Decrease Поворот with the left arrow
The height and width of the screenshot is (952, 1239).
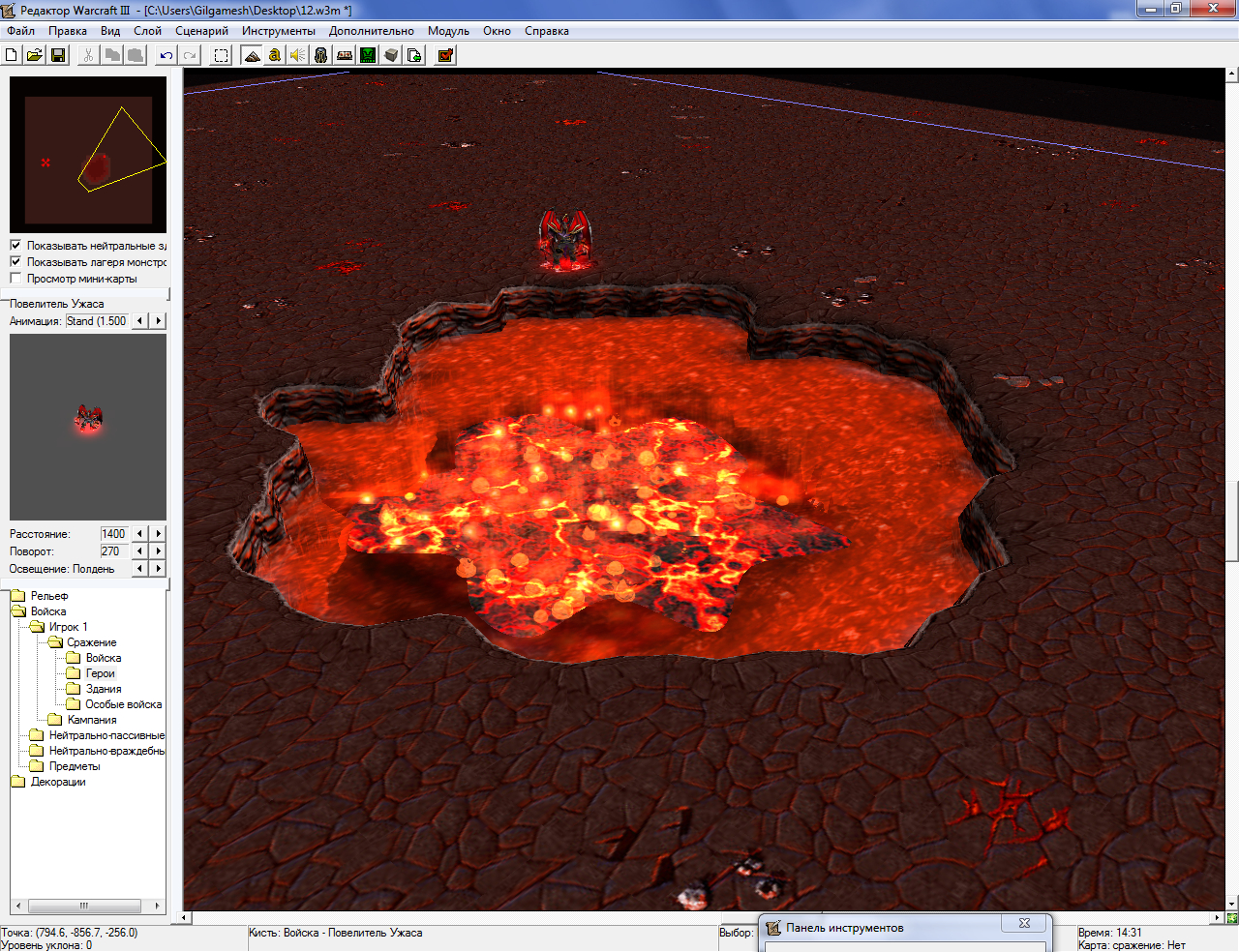click(140, 550)
